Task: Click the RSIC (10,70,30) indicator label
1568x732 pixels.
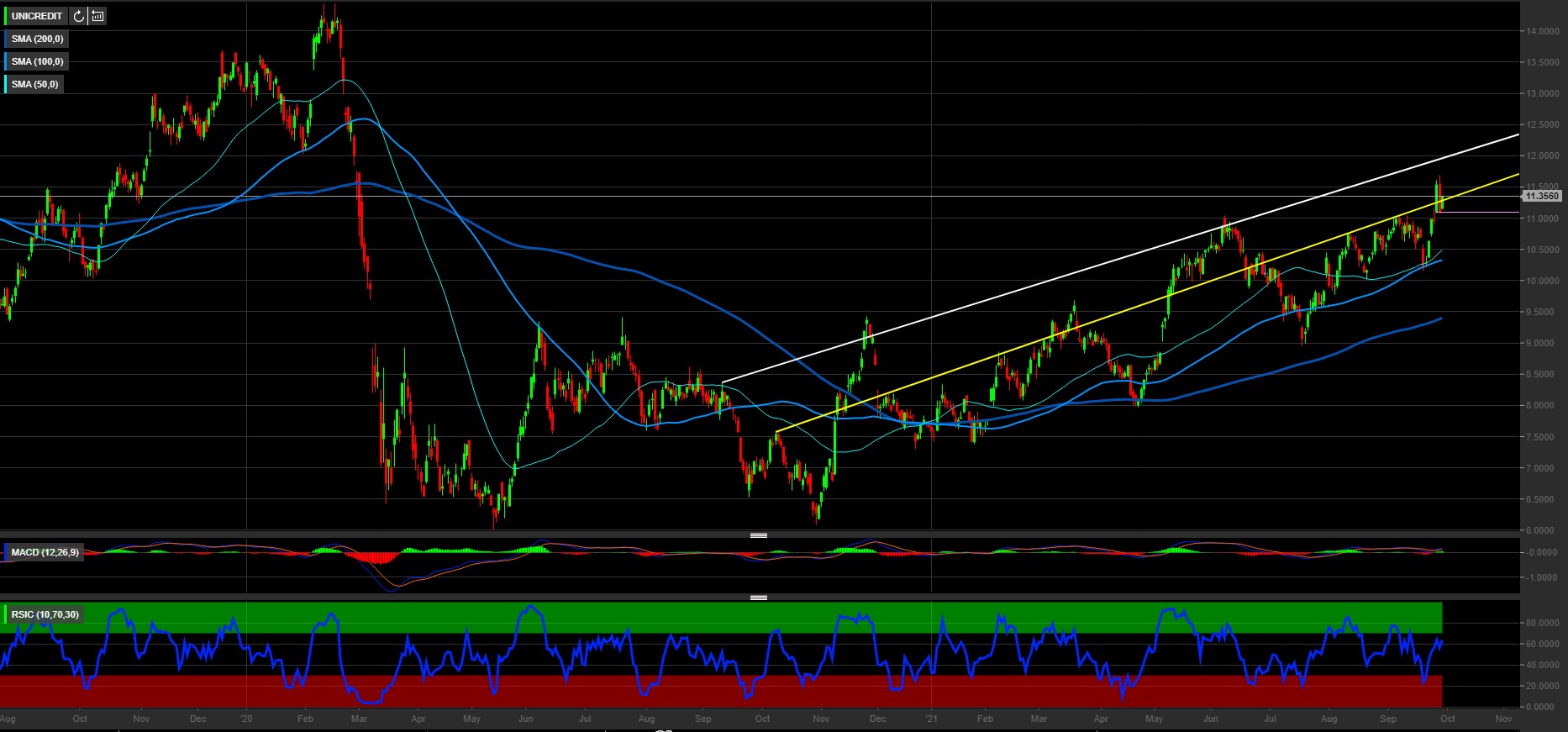Action: 45,614
